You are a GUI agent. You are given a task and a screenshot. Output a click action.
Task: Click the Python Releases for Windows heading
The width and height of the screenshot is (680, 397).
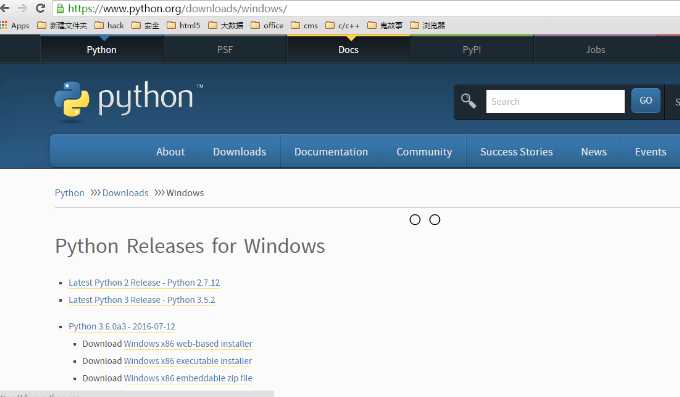(x=190, y=246)
